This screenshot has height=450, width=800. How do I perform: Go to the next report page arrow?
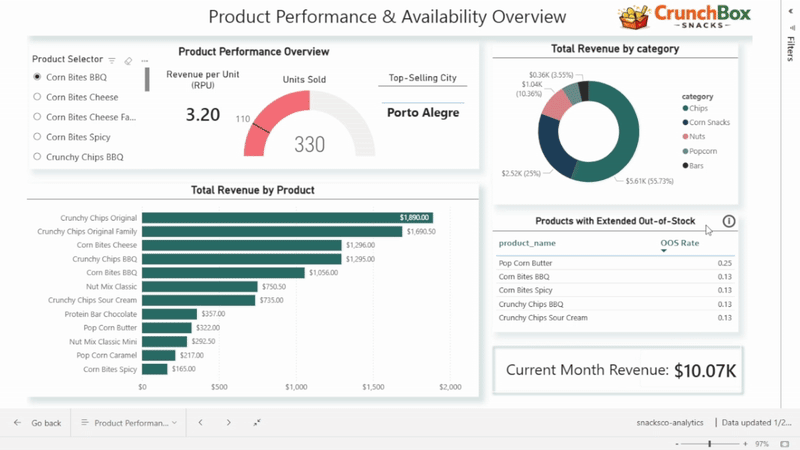(x=228, y=423)
